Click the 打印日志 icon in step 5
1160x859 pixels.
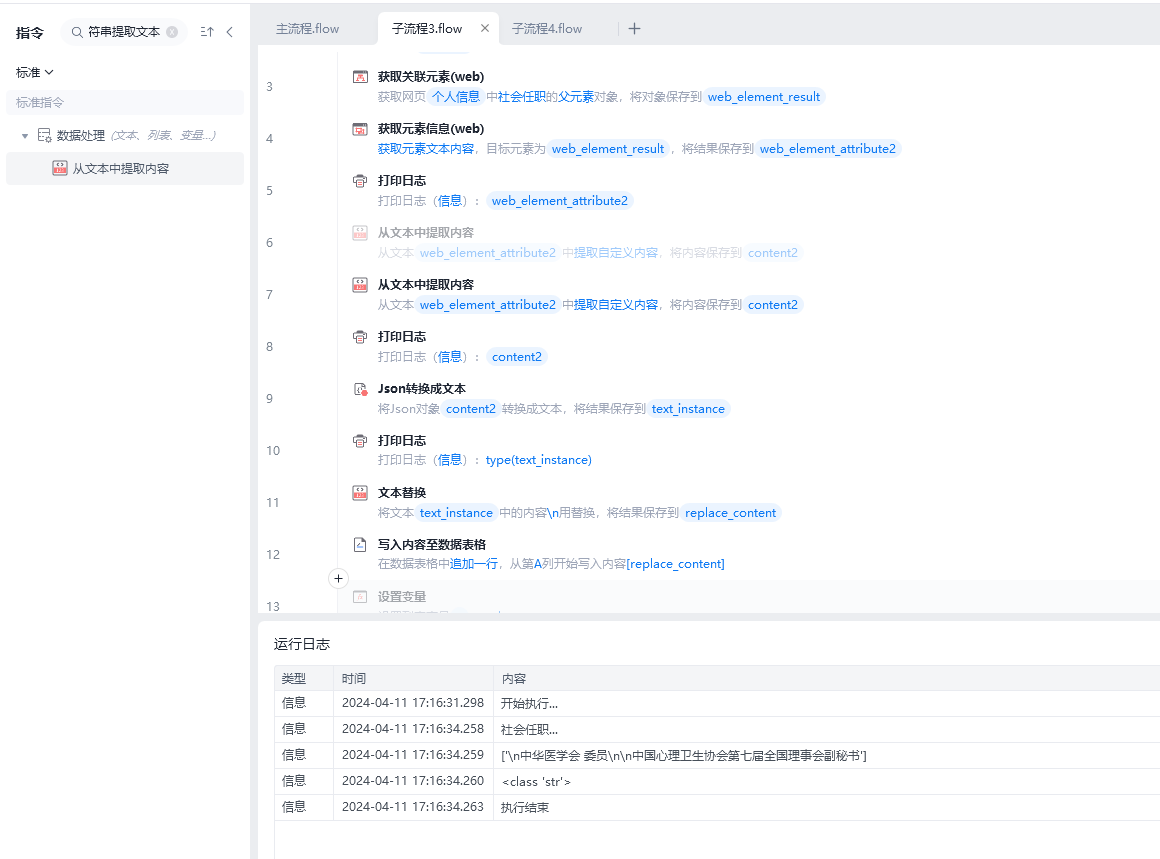click(x=360, y=181)
